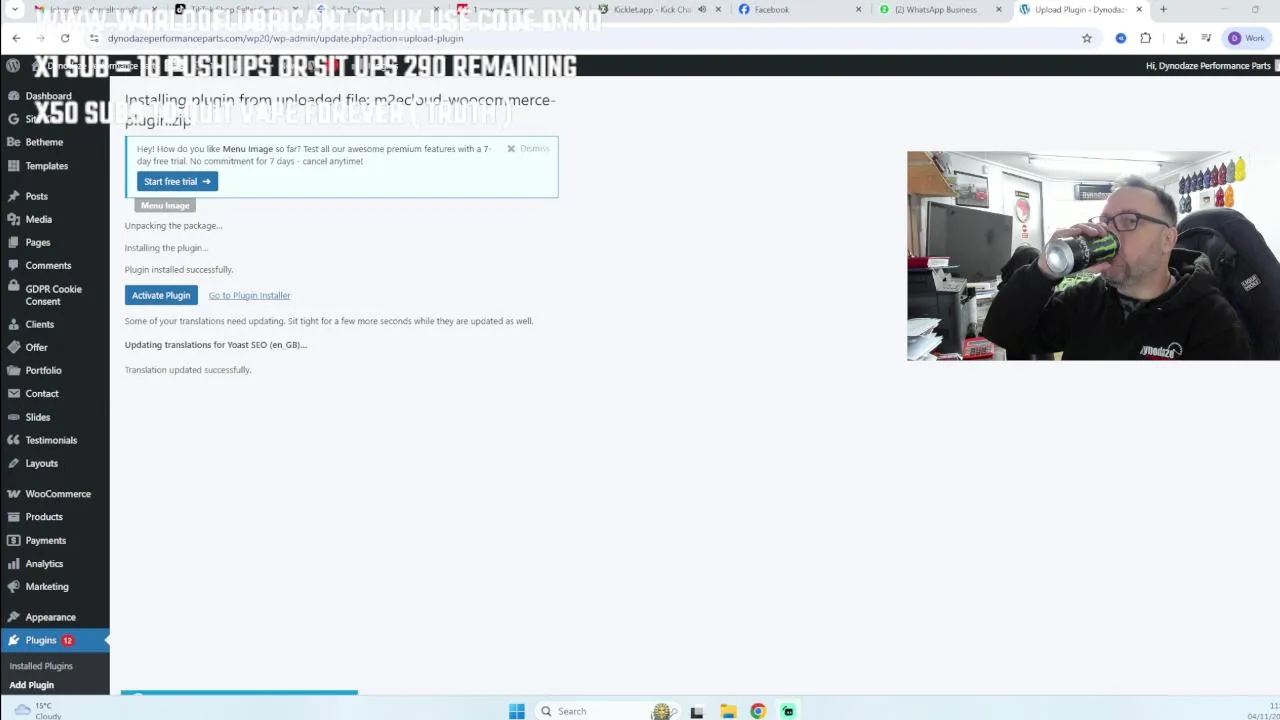
Task: Click 'Translation updated successfully.' text
Action: 188,370
